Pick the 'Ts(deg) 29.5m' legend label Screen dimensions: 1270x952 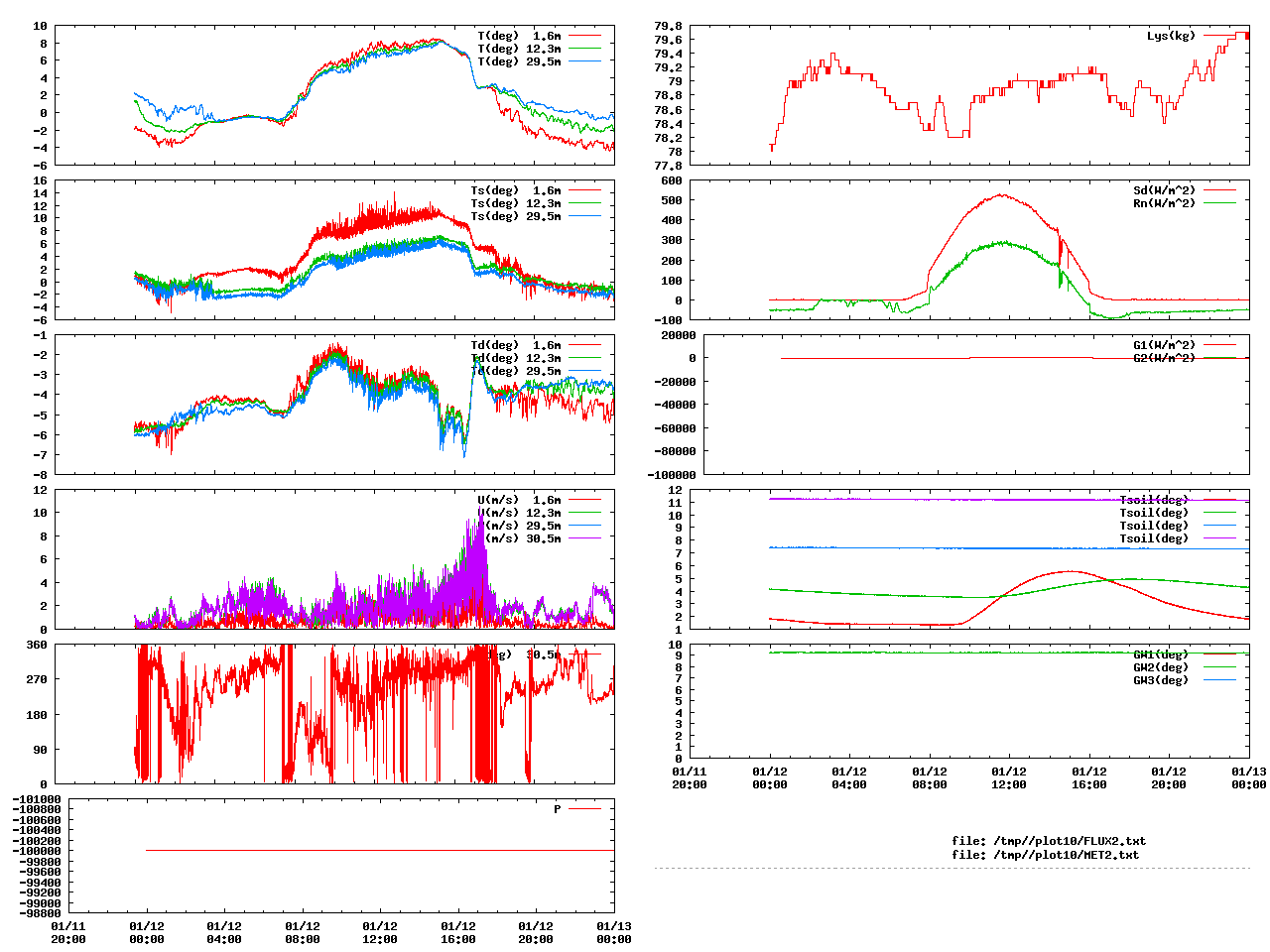(516, 216)
